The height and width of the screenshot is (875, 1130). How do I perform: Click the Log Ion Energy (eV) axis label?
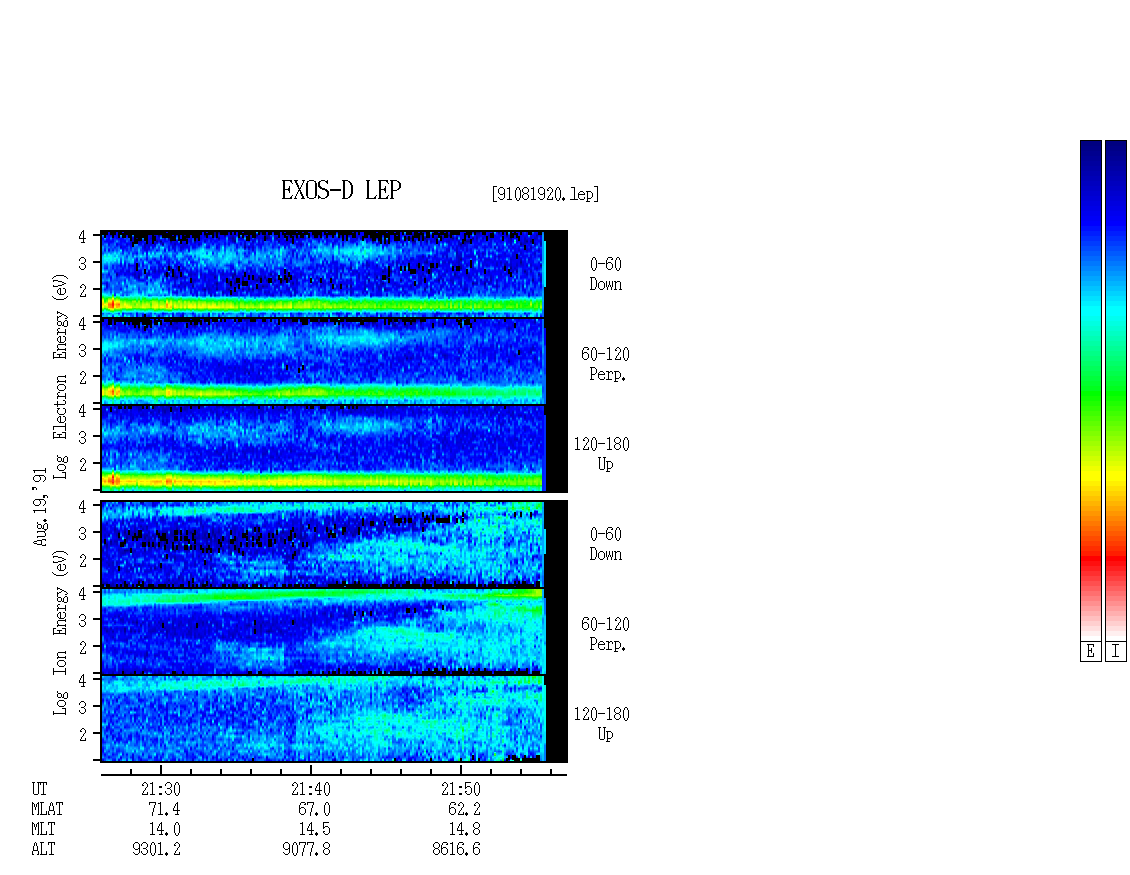pos(61,632)
